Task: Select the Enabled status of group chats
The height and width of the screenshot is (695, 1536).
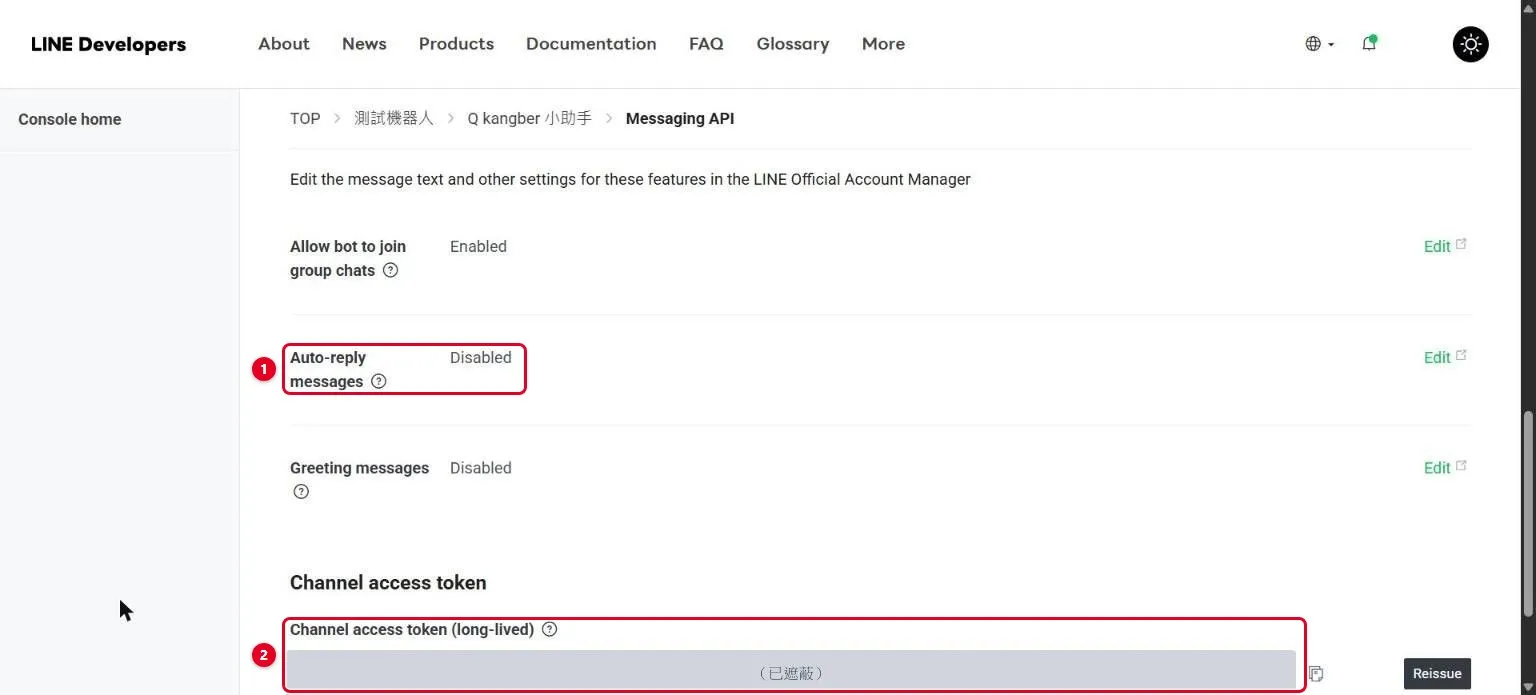Action: pyautogui.click(x=478, y=246)
